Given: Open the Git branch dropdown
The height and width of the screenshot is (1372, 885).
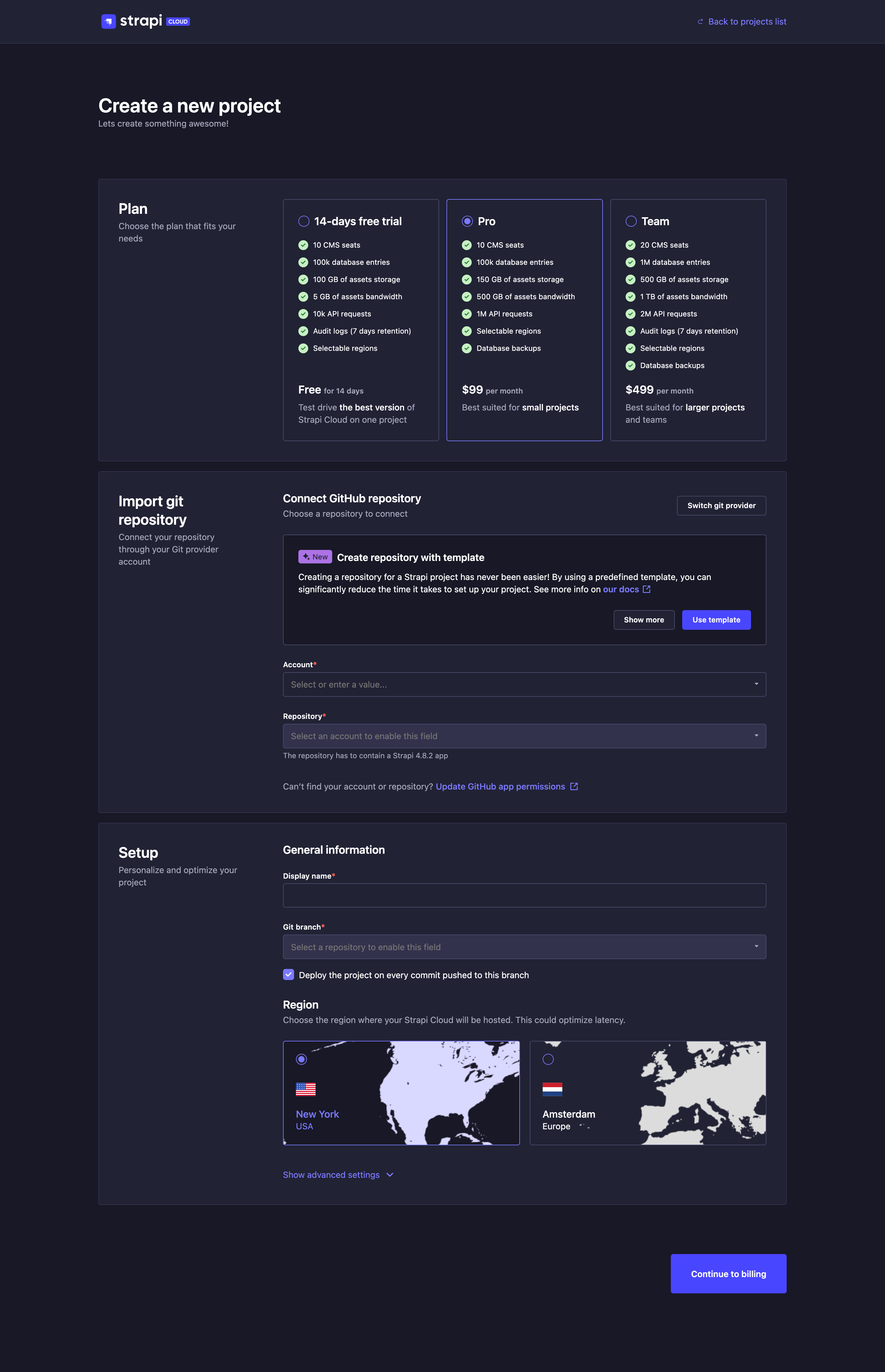Looking at the screenshot, I should click(524, 946).
